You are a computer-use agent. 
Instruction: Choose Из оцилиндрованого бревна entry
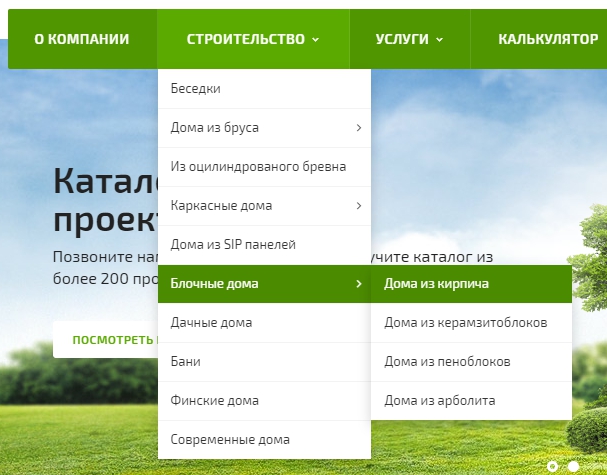tap(264, 167)
